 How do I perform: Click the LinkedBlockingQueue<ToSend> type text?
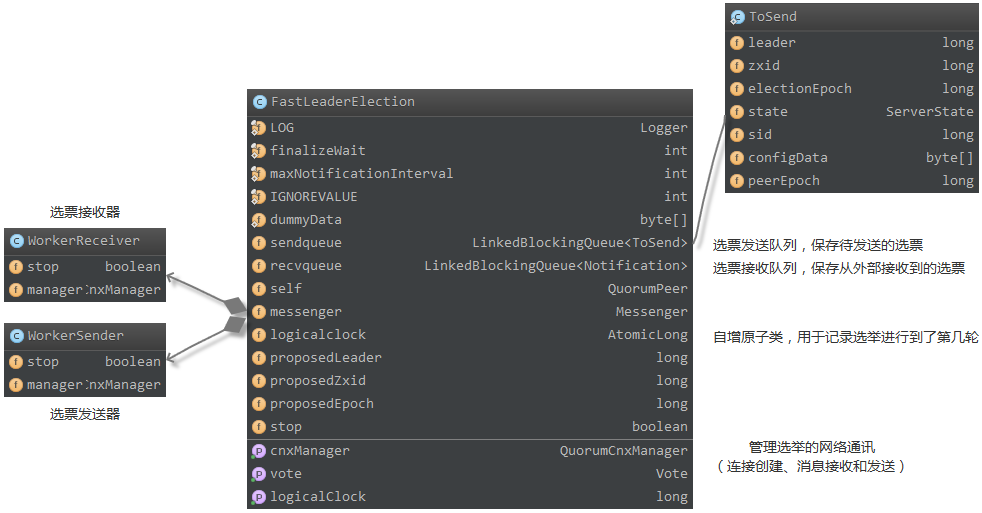tap(579, 243)
